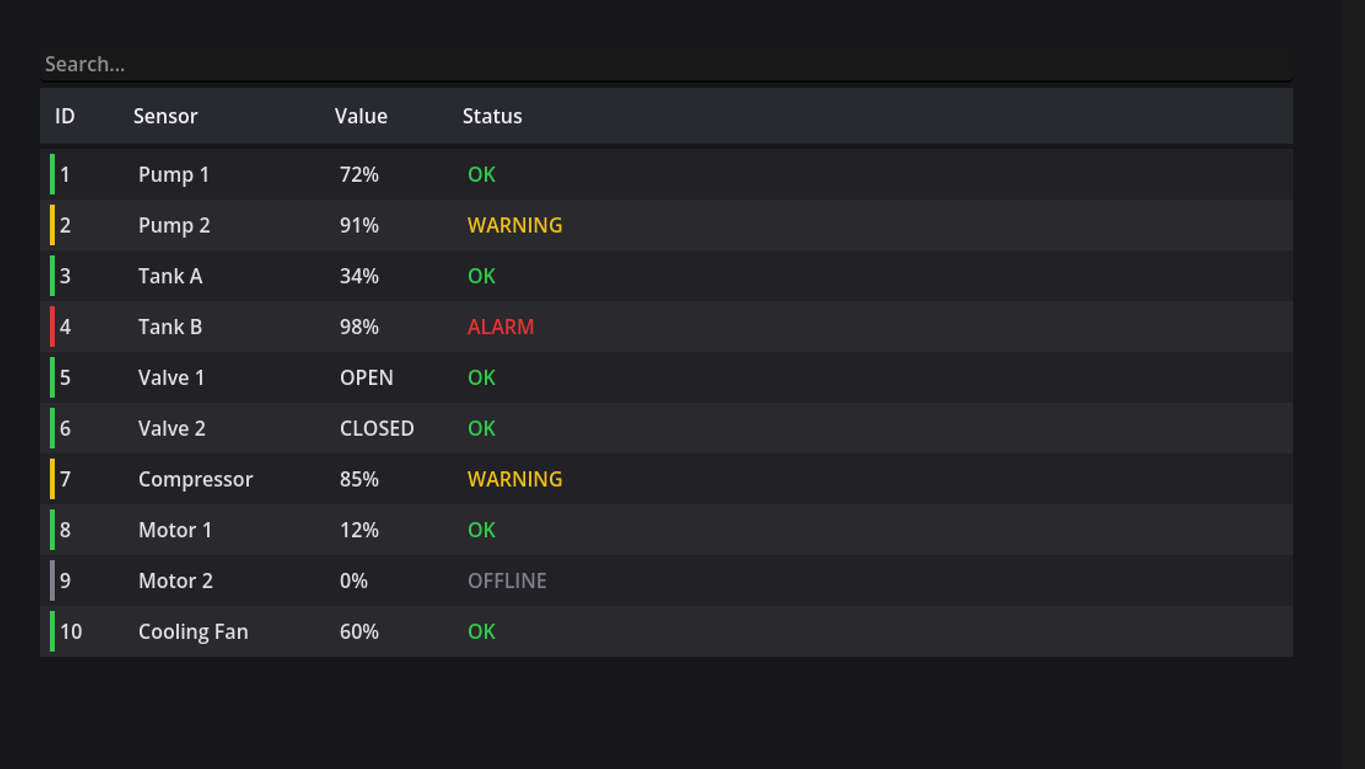Click the Motor 2 OFFLINE status
This screenshot has width=1365, height=769.
point(507,581)
